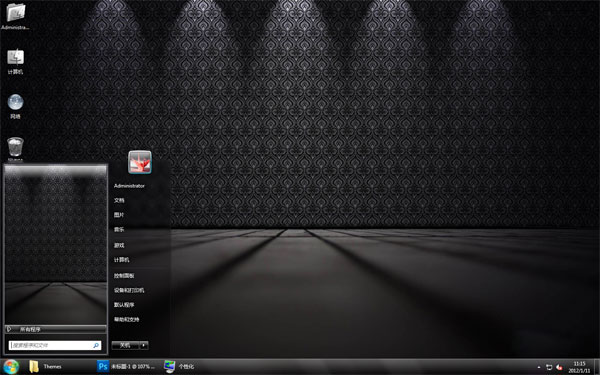
Task: Switch to Photoshop 未标题-1 taskbar item
Action: pos(126,367)
